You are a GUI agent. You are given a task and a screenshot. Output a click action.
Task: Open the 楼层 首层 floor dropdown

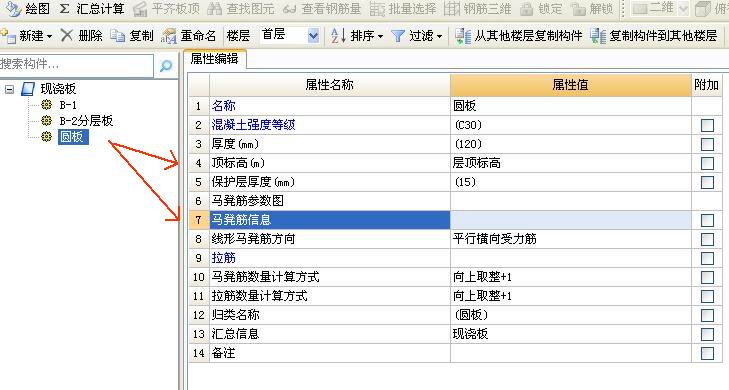[313, 35]
